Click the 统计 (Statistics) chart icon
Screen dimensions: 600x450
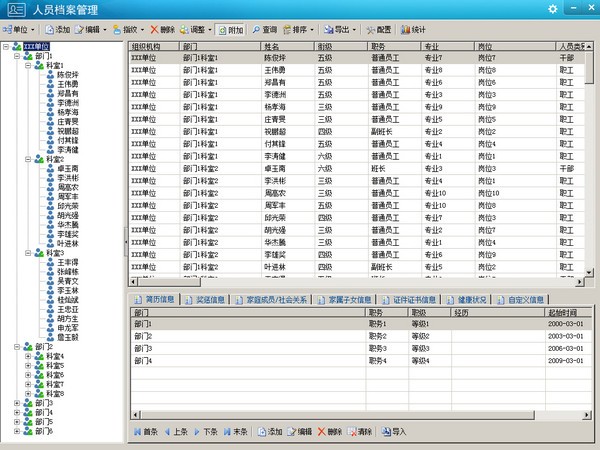pyautogui.click(x=415, y=31)
